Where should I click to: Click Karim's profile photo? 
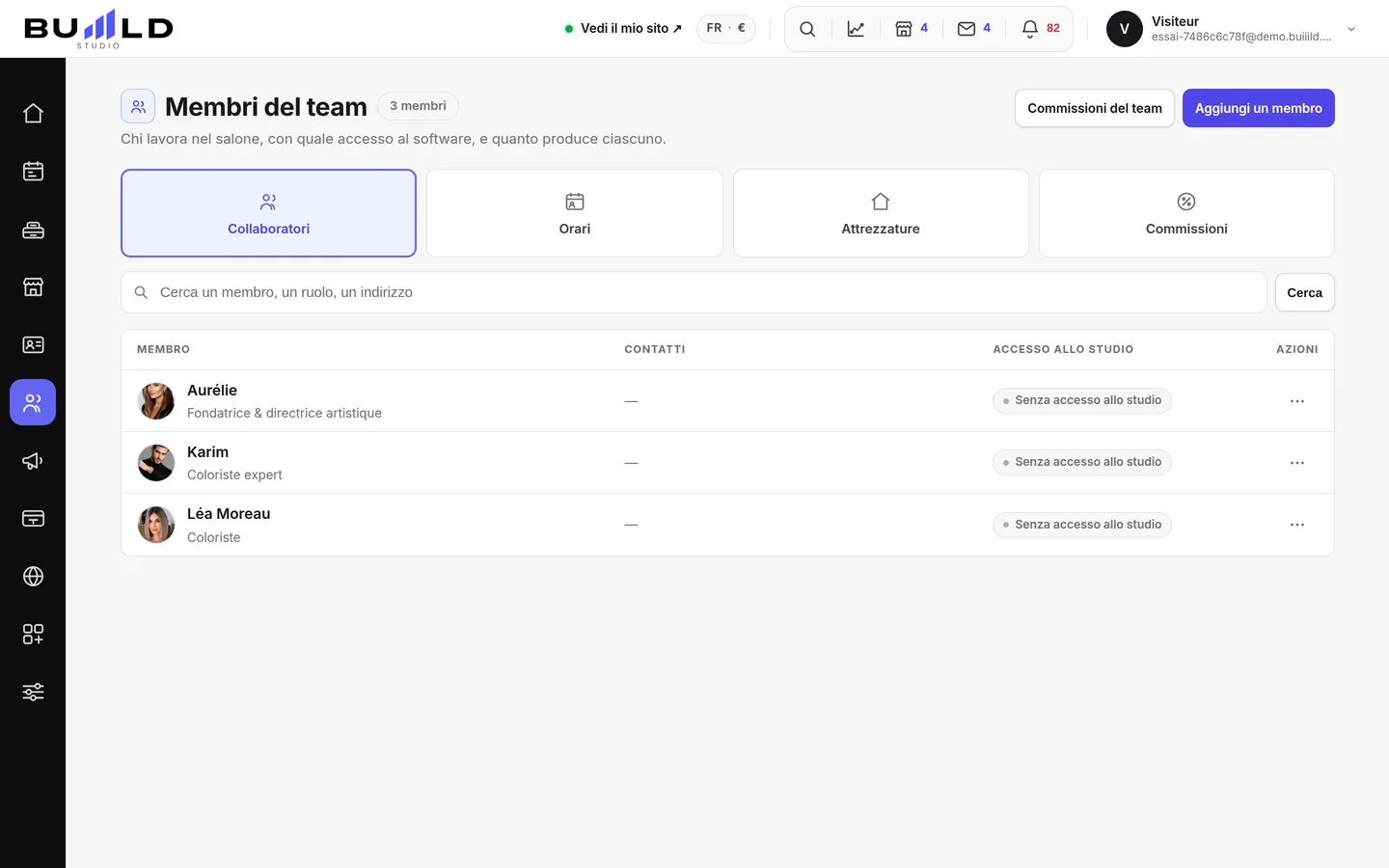(156, 463)
